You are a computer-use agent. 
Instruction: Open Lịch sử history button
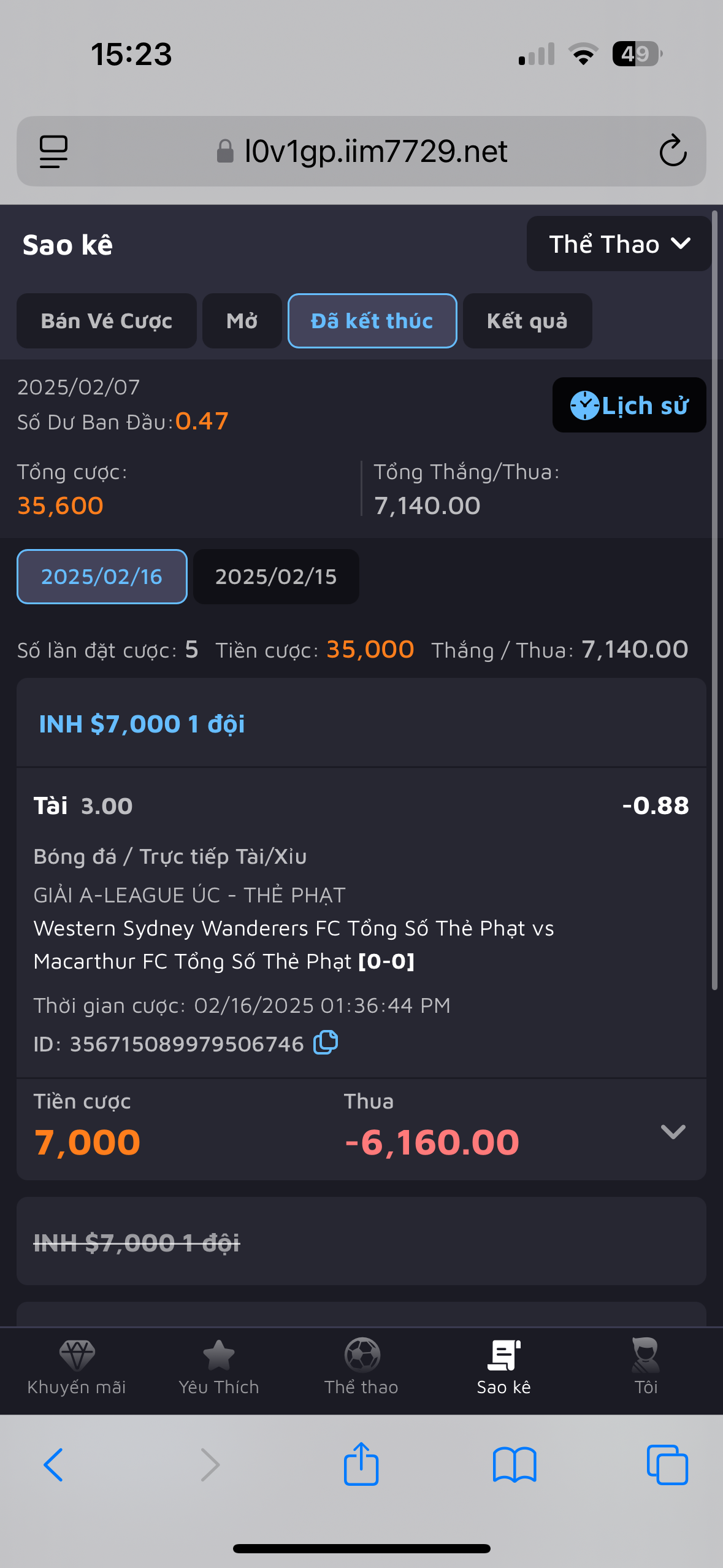(x=629, y=405)
